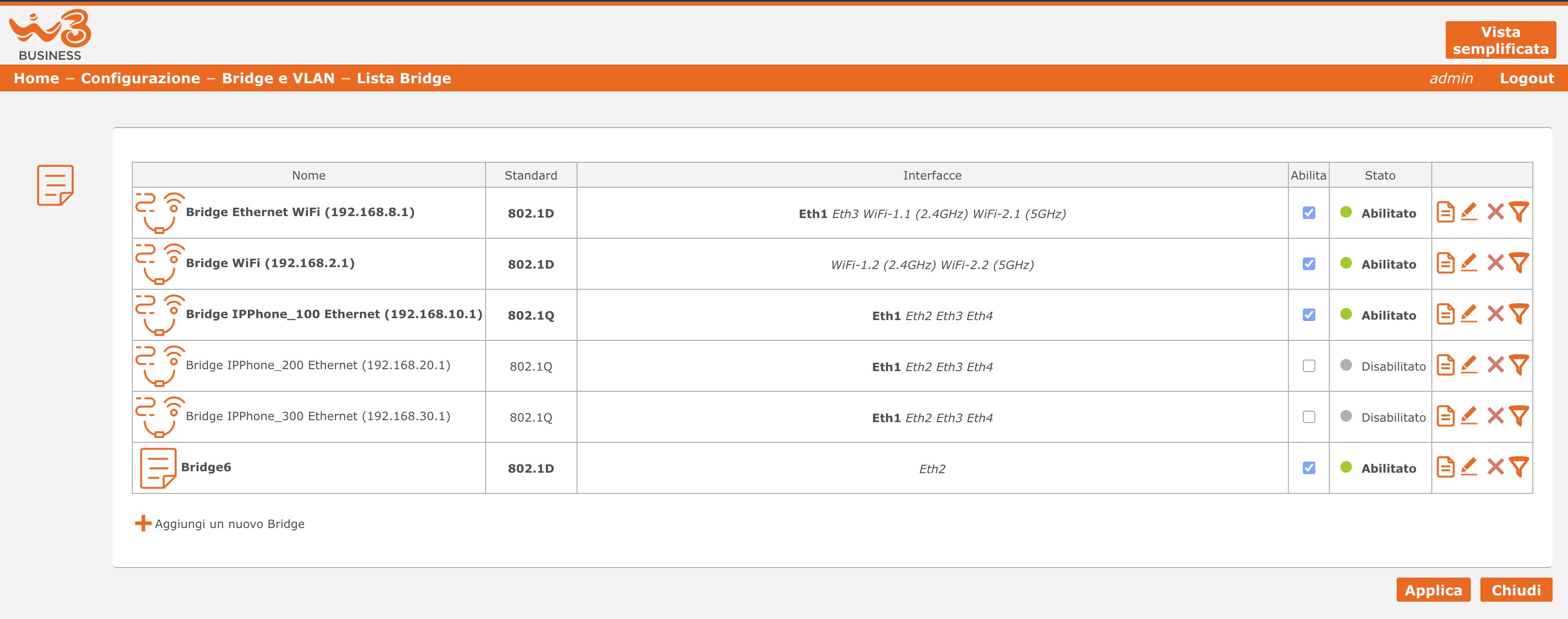The height and width of the screenshot is (619, 1568).
Task: Select the Bridge6 name text
Action: tap(206, 467)
